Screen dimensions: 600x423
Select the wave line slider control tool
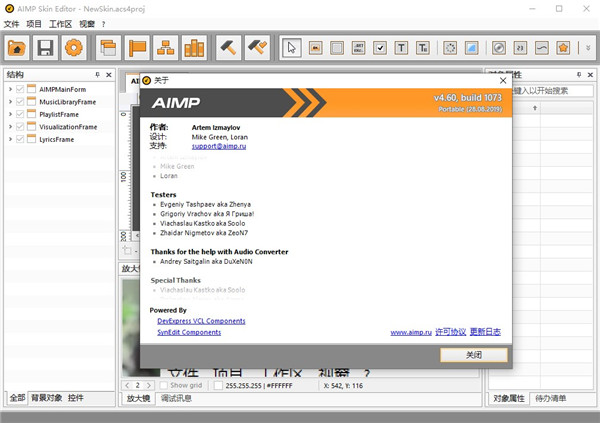(541, 48)
